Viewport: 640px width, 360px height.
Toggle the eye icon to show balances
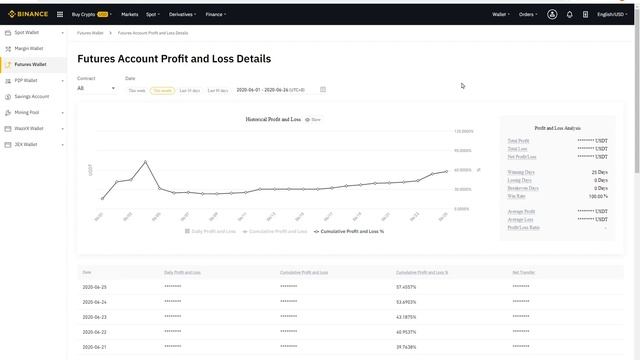click(307, 120)
